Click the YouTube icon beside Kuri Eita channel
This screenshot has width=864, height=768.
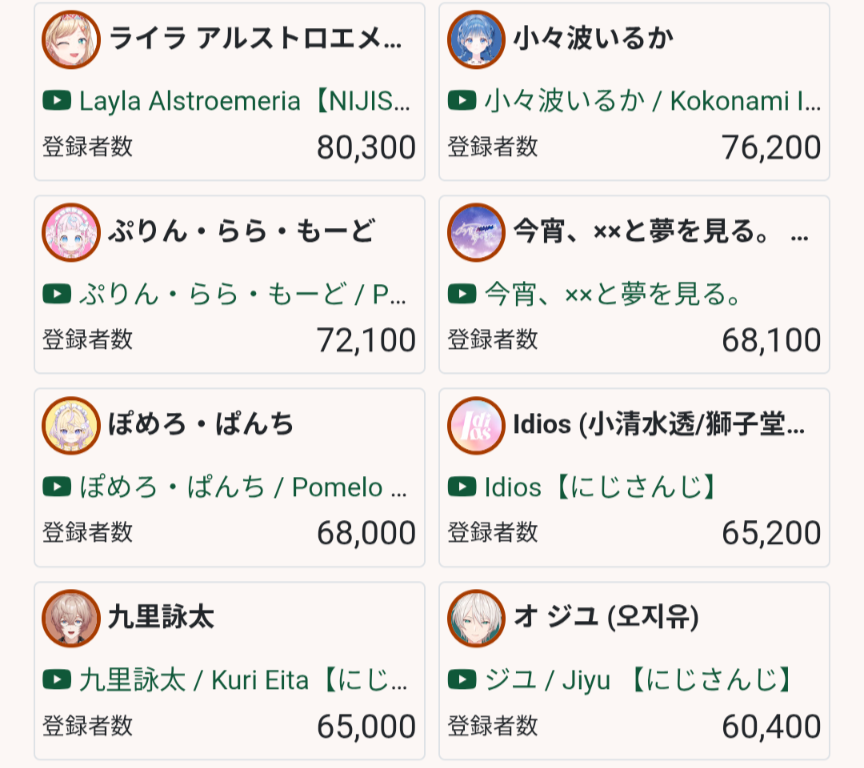(x=57, y=679)
